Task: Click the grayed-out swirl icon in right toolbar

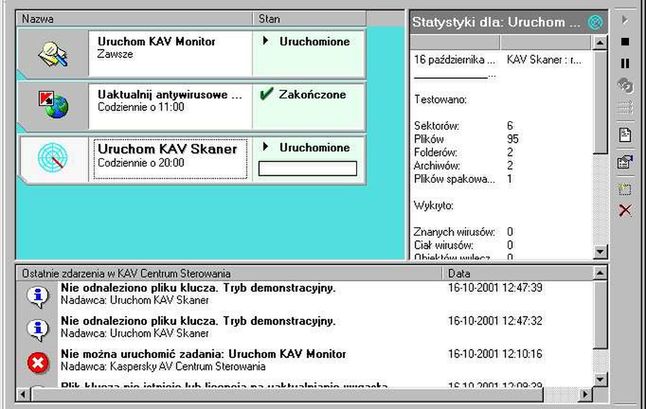Action: coord(625,86)
